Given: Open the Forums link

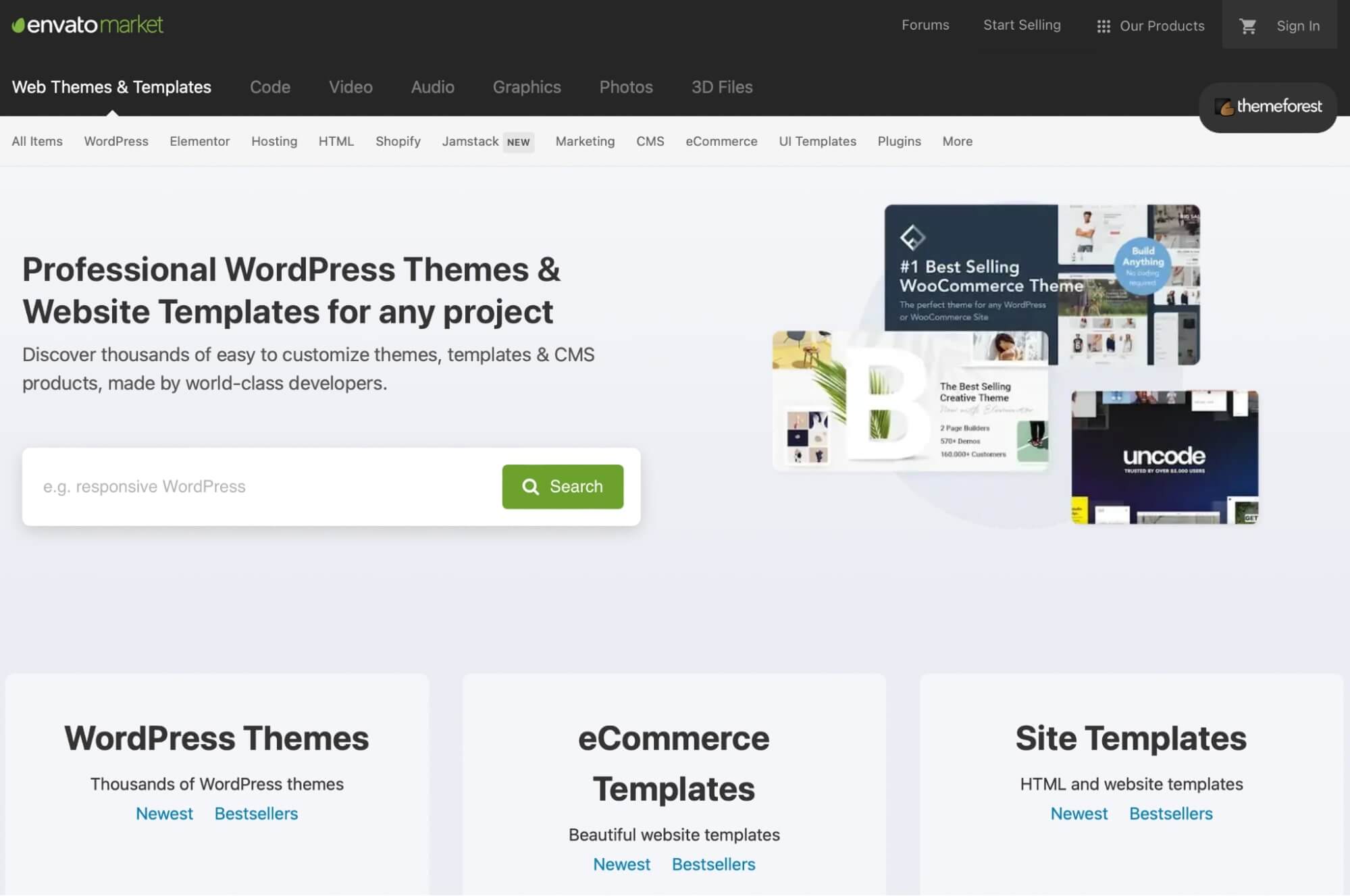Looking at the screenshot, I should [x=925, y=25].
